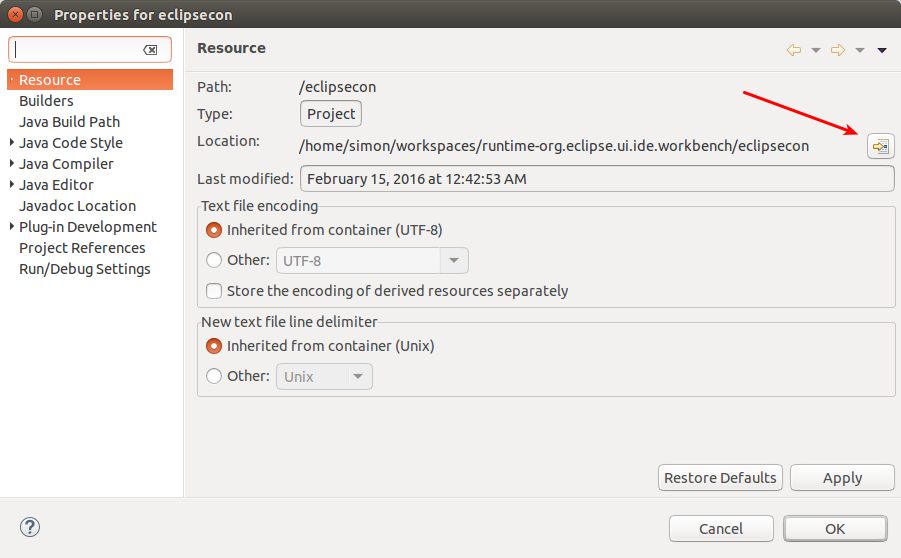Screen dimensions: 901x558
Task: Select Resource in the properties tree
Action: pyautogui.click(x=90, y=80)
